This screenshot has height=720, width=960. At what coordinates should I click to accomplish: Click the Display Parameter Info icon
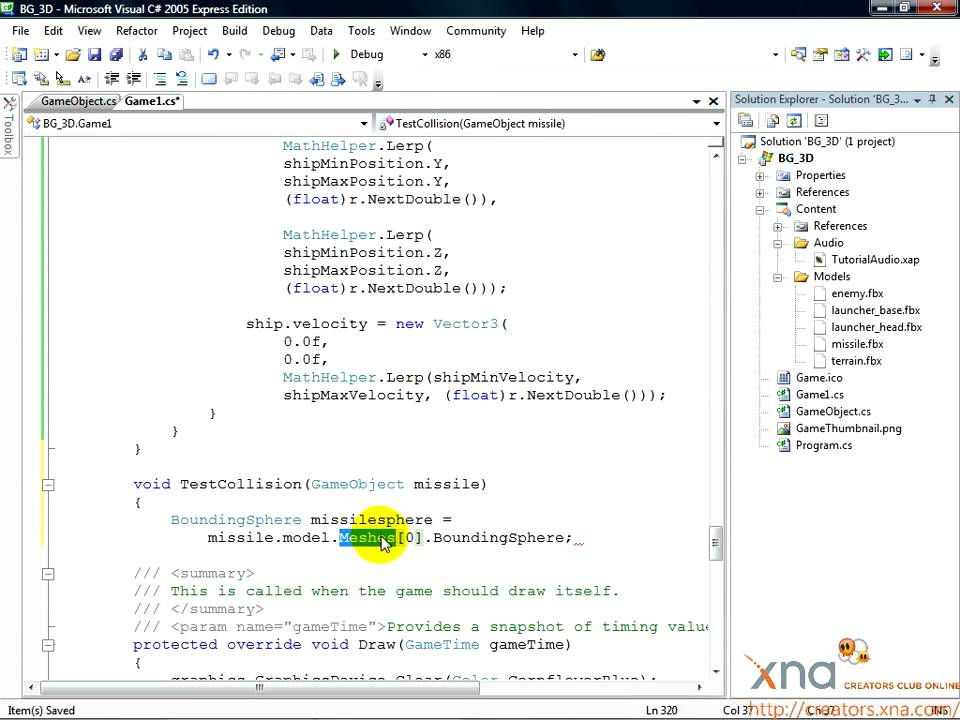(41, 78)
